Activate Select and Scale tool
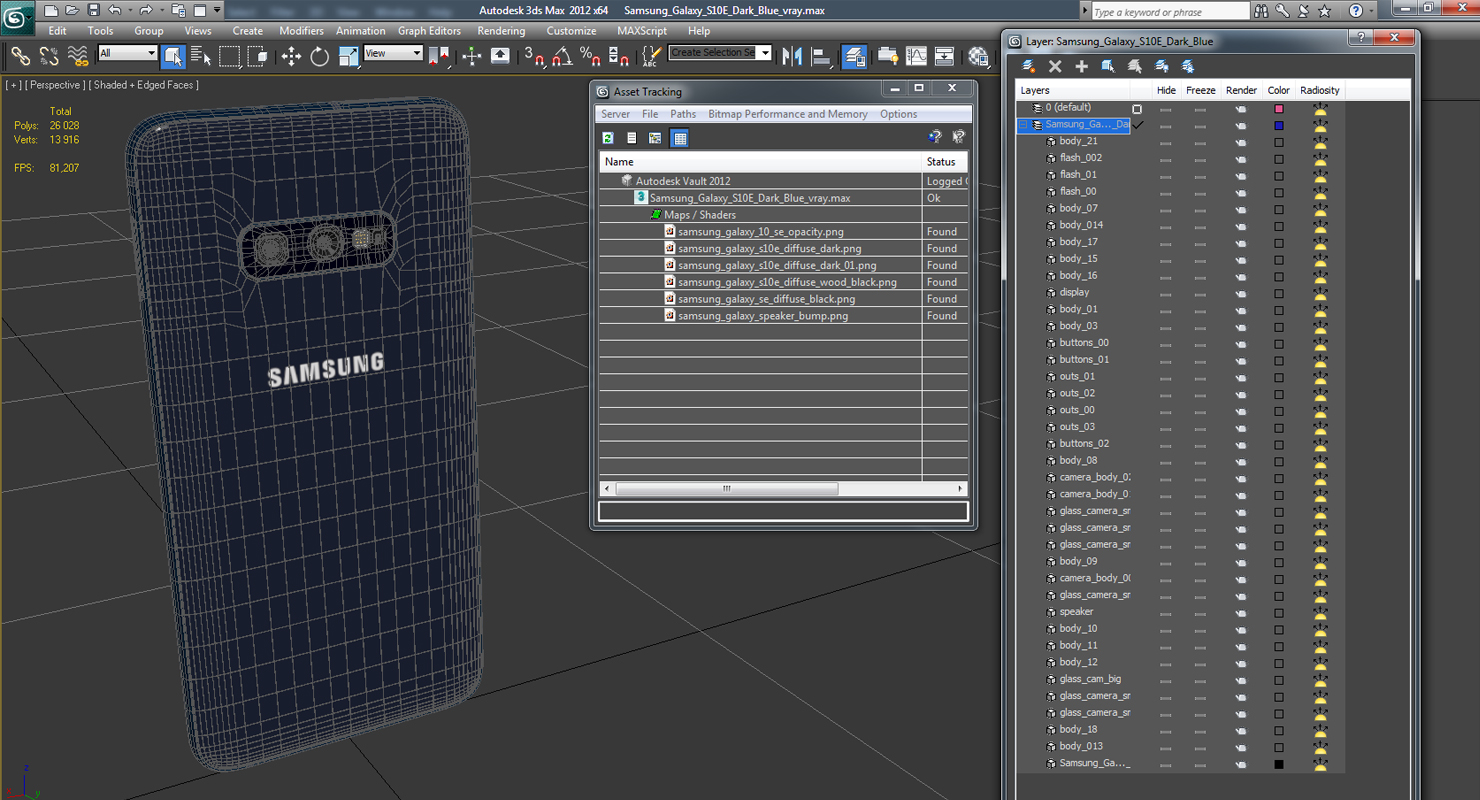 click(x=348, y=56)
